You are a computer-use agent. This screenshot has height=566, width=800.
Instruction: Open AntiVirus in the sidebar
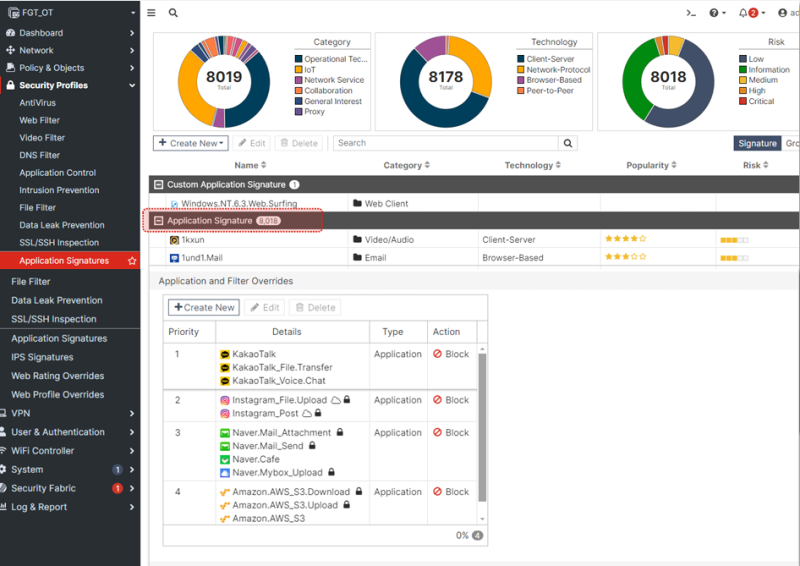(x=38, y=103)
